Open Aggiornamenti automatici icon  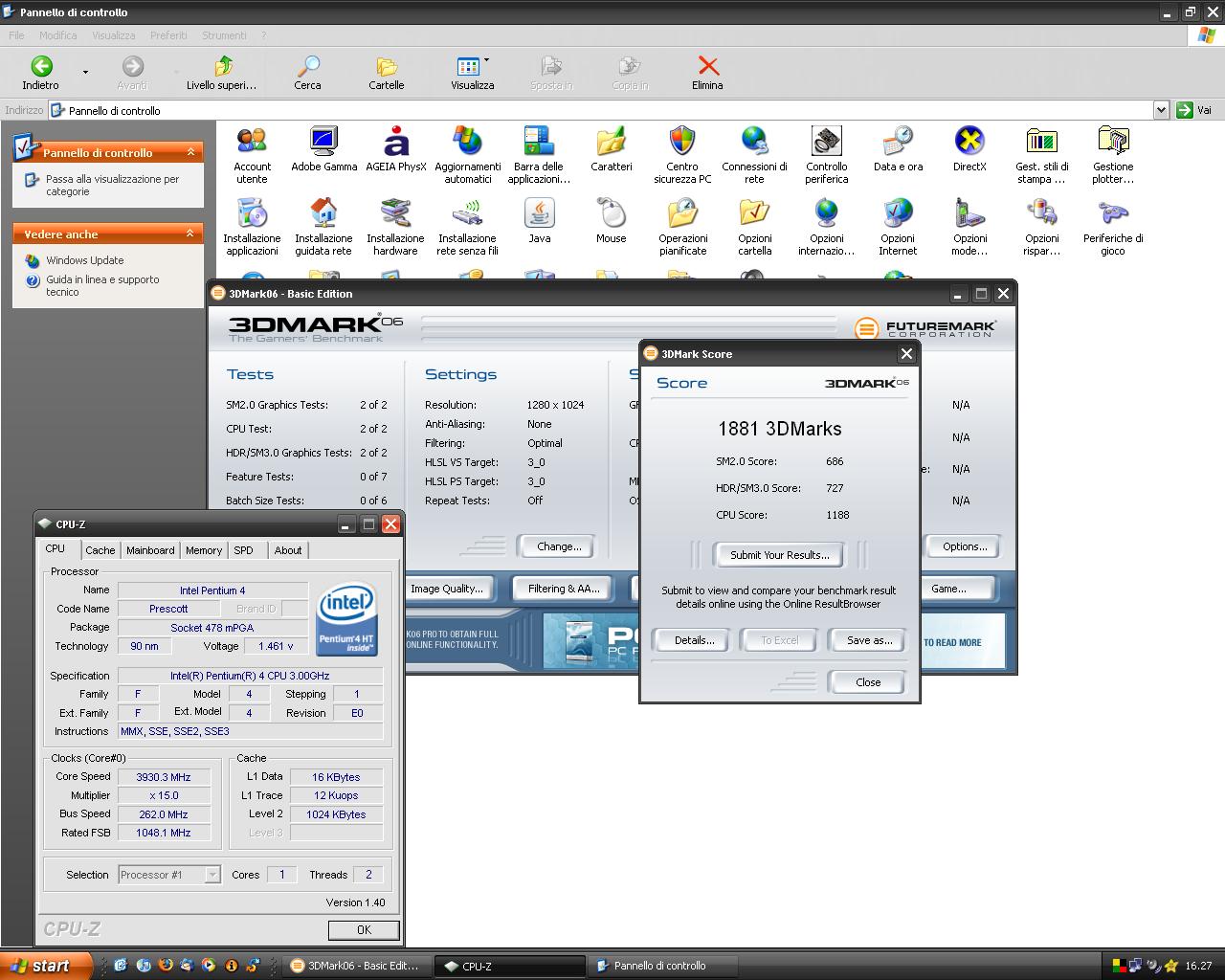(x=467, y=154)
